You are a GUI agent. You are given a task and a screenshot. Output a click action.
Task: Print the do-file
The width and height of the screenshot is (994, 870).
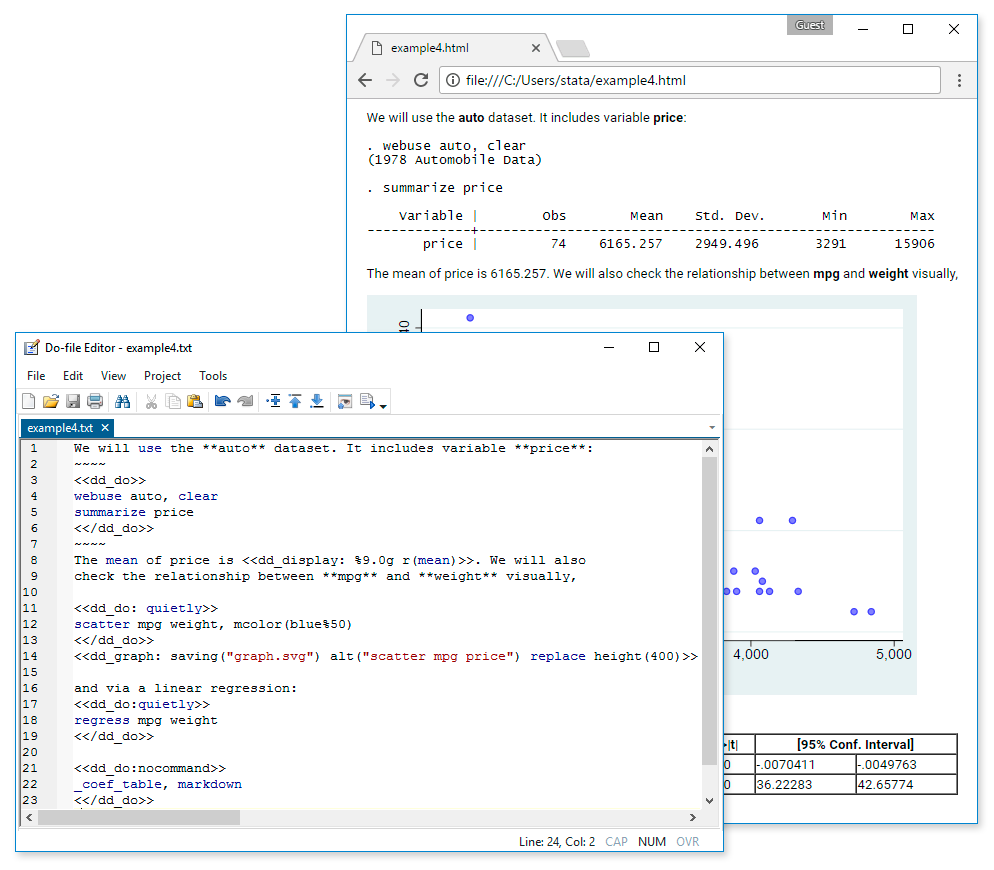pos(95,400)
